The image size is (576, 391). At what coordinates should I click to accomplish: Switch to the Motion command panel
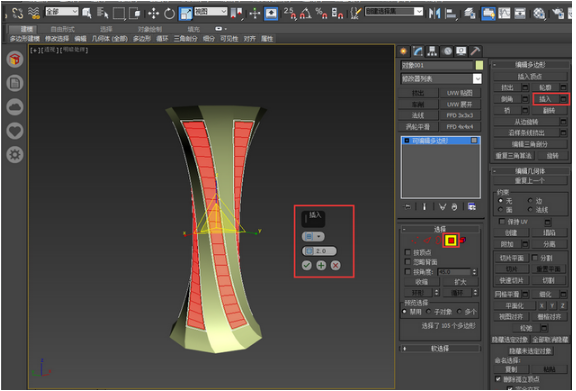[x=447, y=51]
